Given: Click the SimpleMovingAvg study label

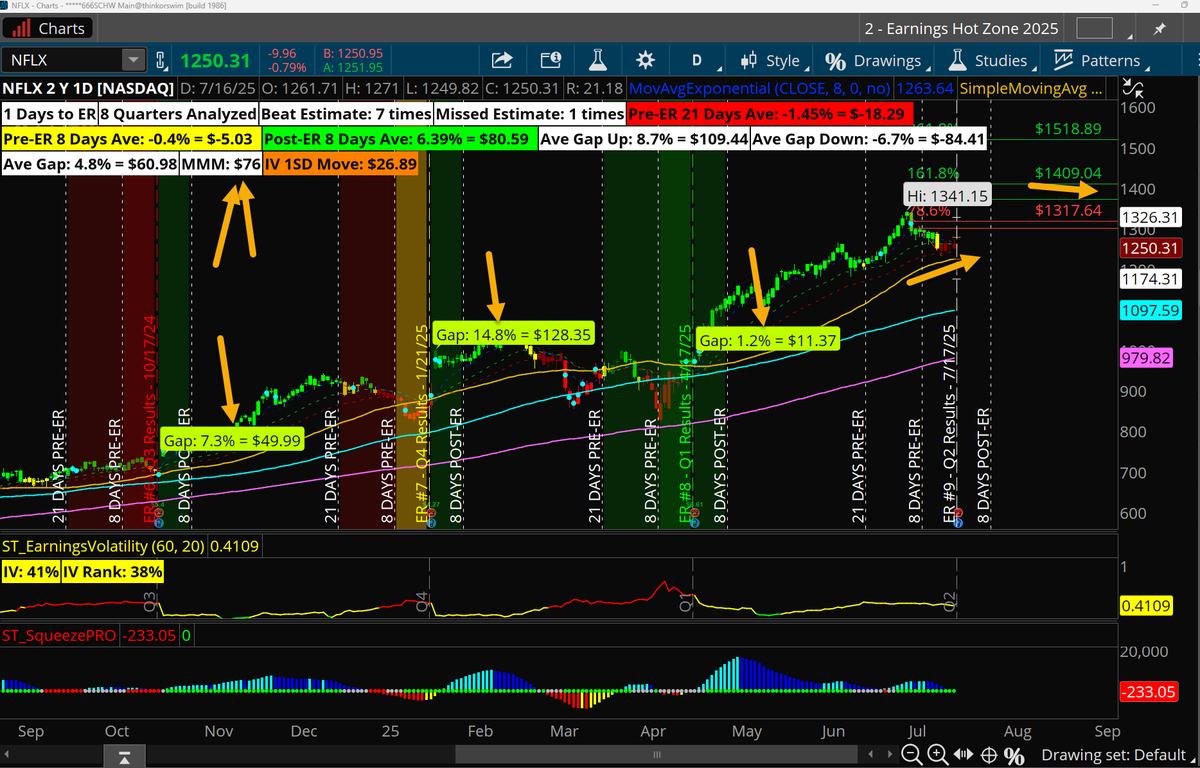Looking at the screenshot, I should [1032, 88].
